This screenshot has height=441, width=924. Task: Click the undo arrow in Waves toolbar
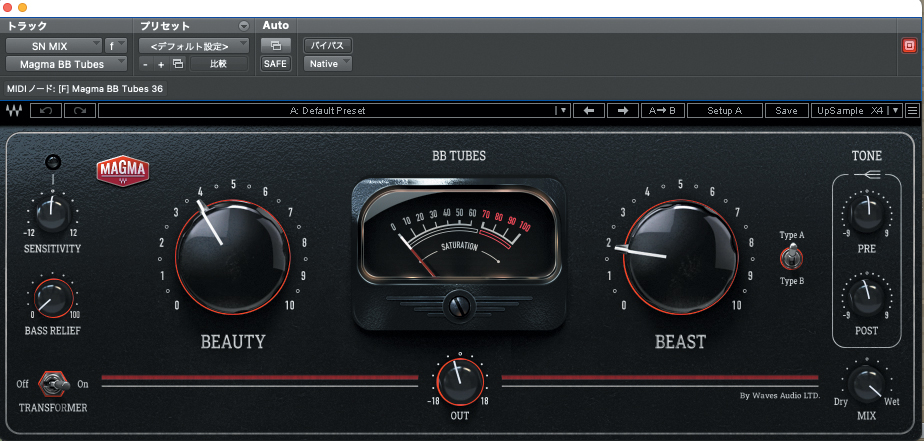tap(46, 110)
